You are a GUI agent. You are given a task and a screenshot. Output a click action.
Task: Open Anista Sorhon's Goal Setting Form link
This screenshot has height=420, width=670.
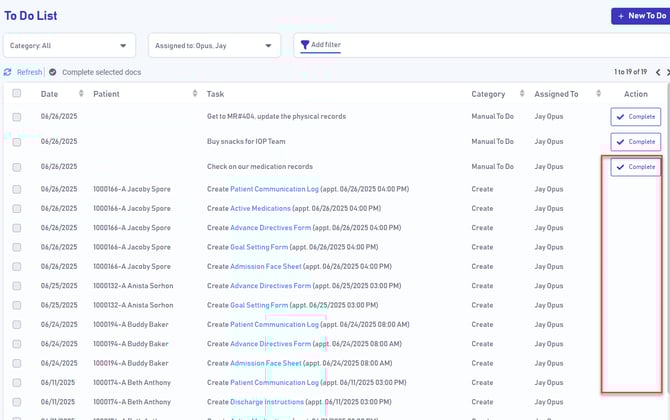(x=259, y=305)
